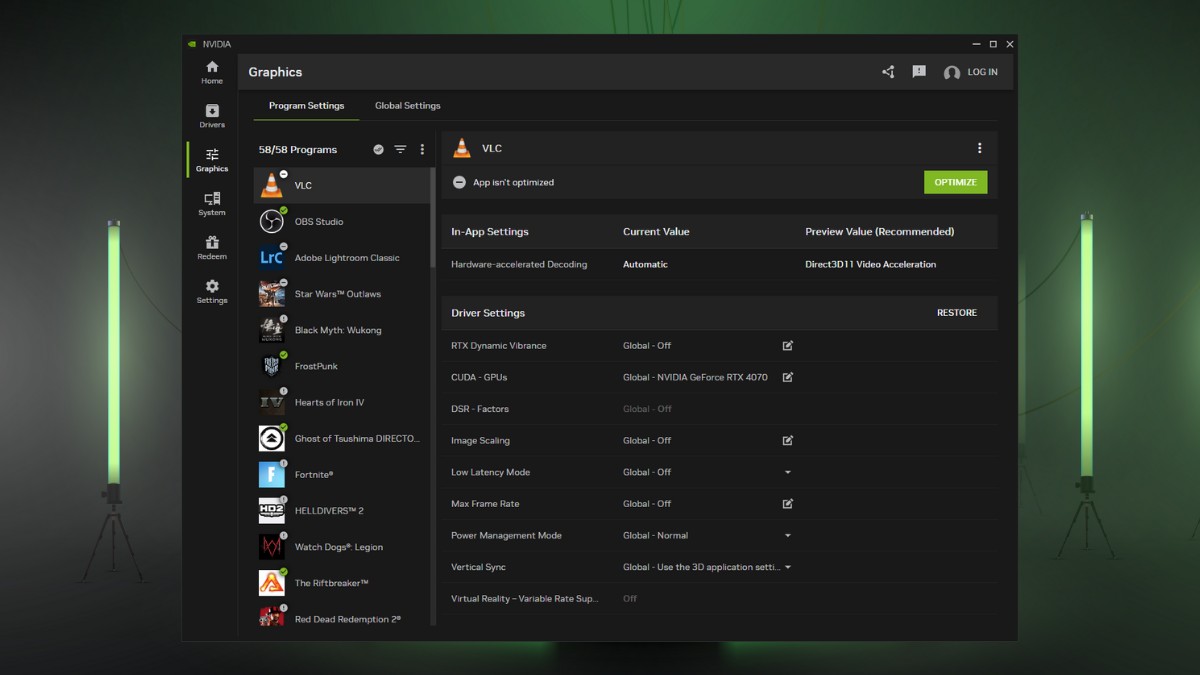1200x675 pixels.
Task: Open the Settings gear in sidebar
Action: (212, 292)
